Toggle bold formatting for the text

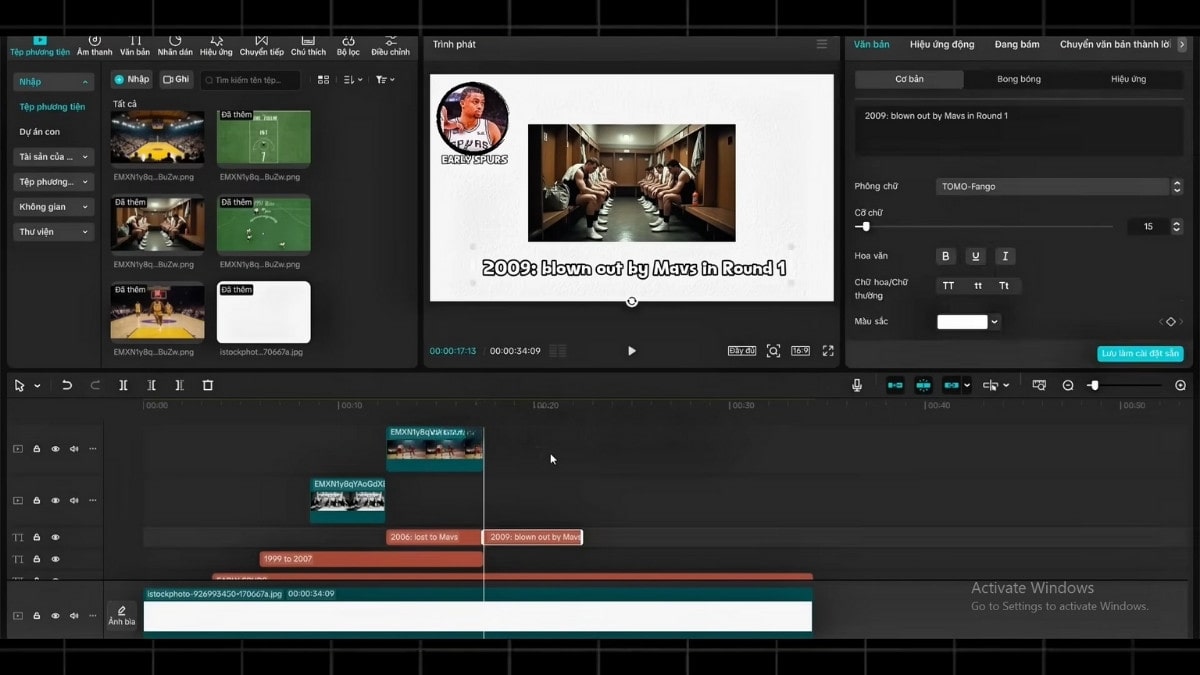[x=945, y=256]
